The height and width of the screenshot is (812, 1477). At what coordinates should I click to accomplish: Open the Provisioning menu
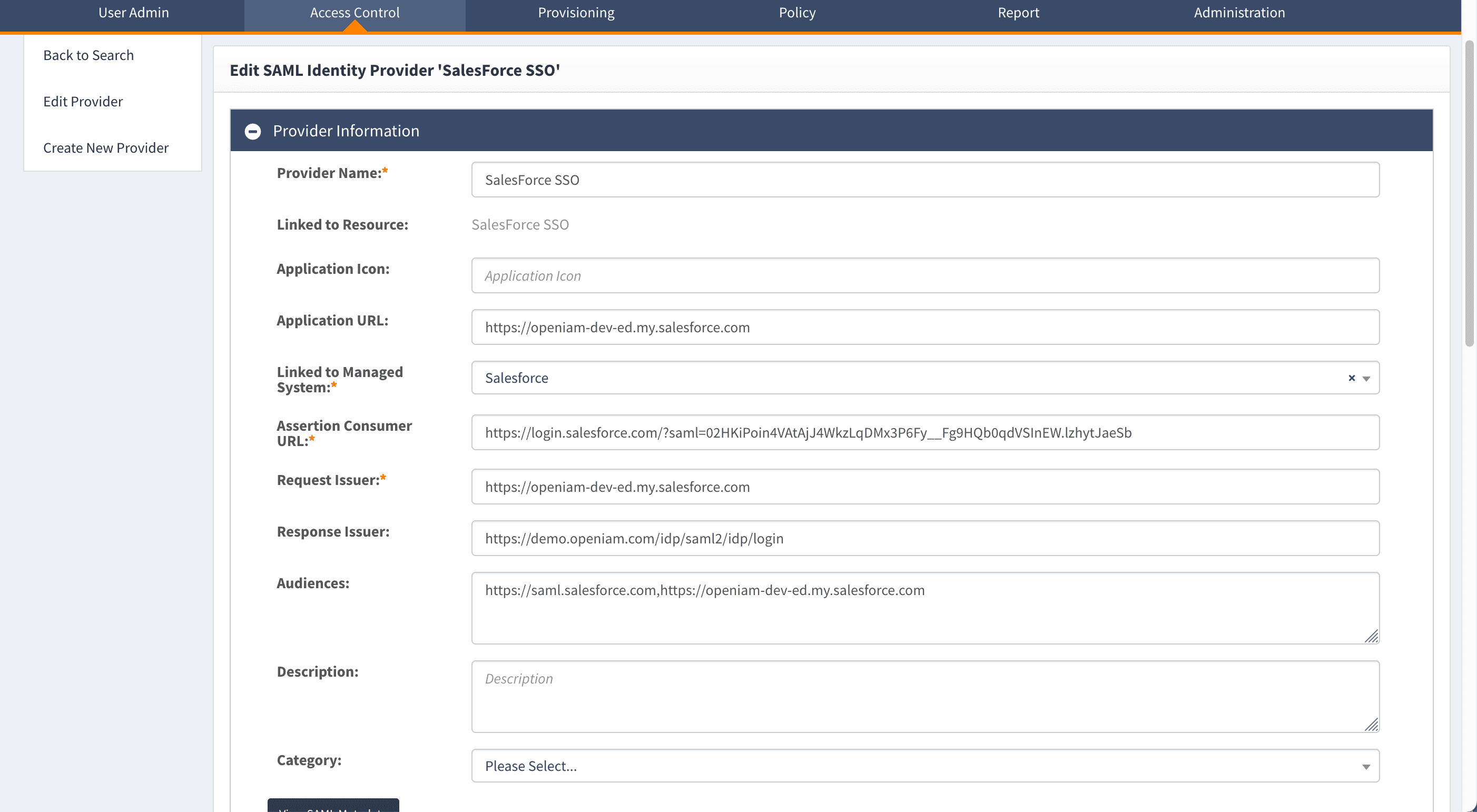click(576, 13)
